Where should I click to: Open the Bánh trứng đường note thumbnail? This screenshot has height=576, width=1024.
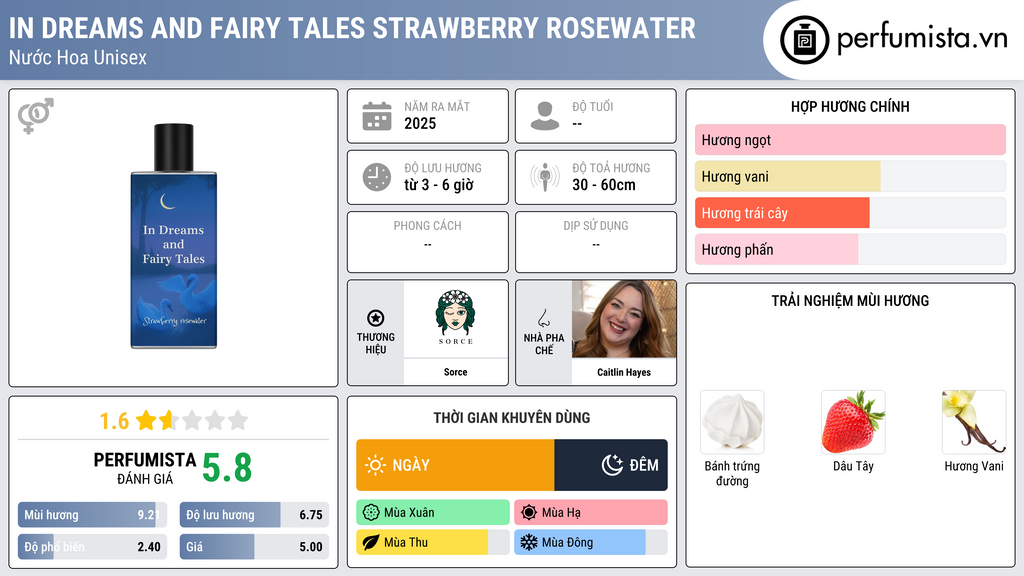point(732,422)
